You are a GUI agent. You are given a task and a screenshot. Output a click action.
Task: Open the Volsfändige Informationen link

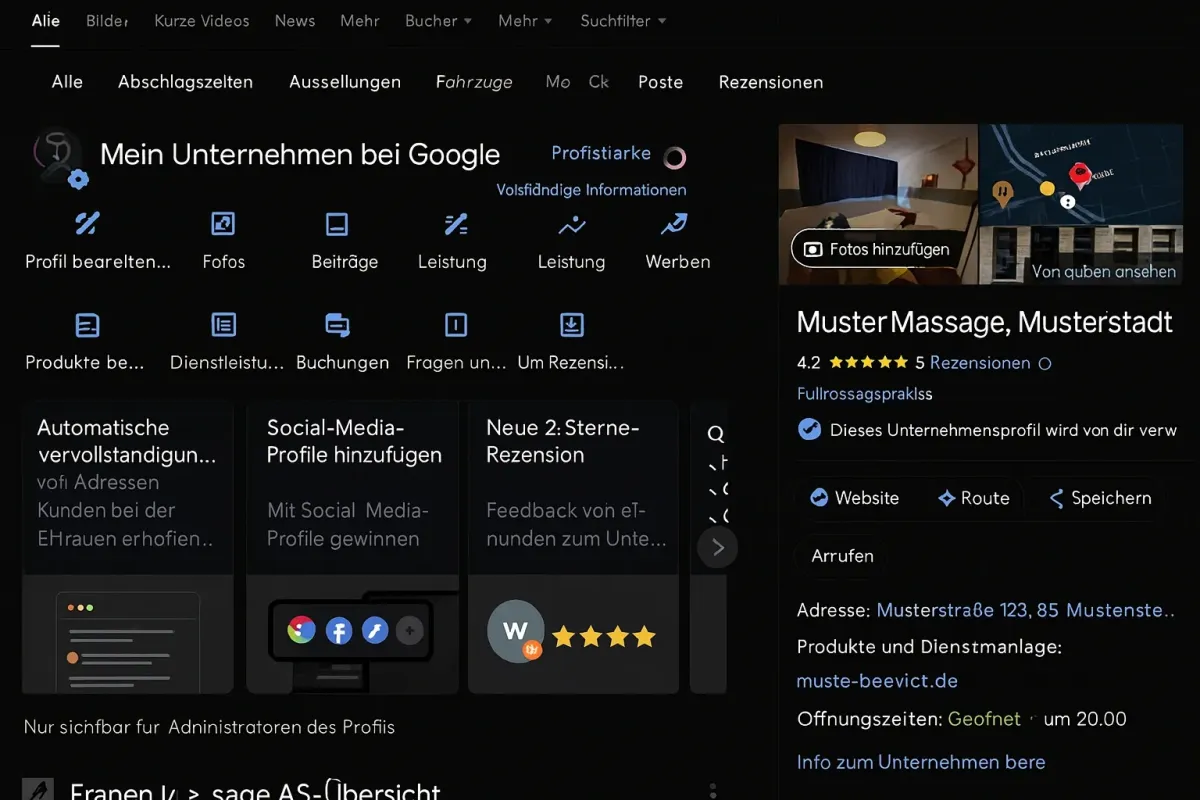(591, 190)
